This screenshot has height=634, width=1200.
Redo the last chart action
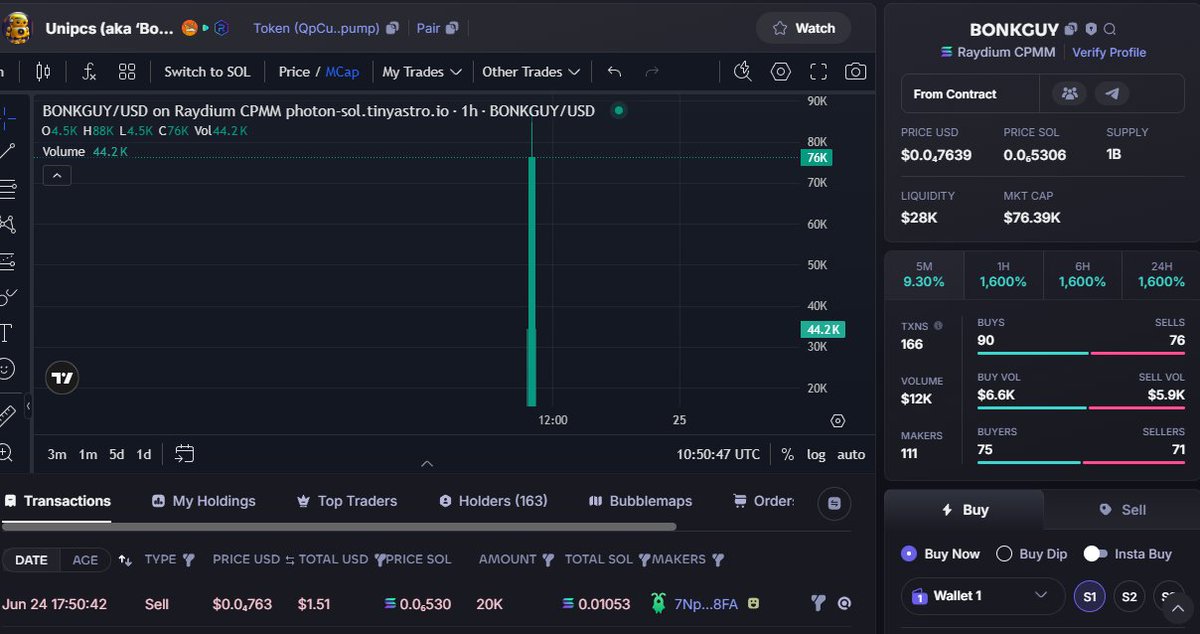[652, 72]
